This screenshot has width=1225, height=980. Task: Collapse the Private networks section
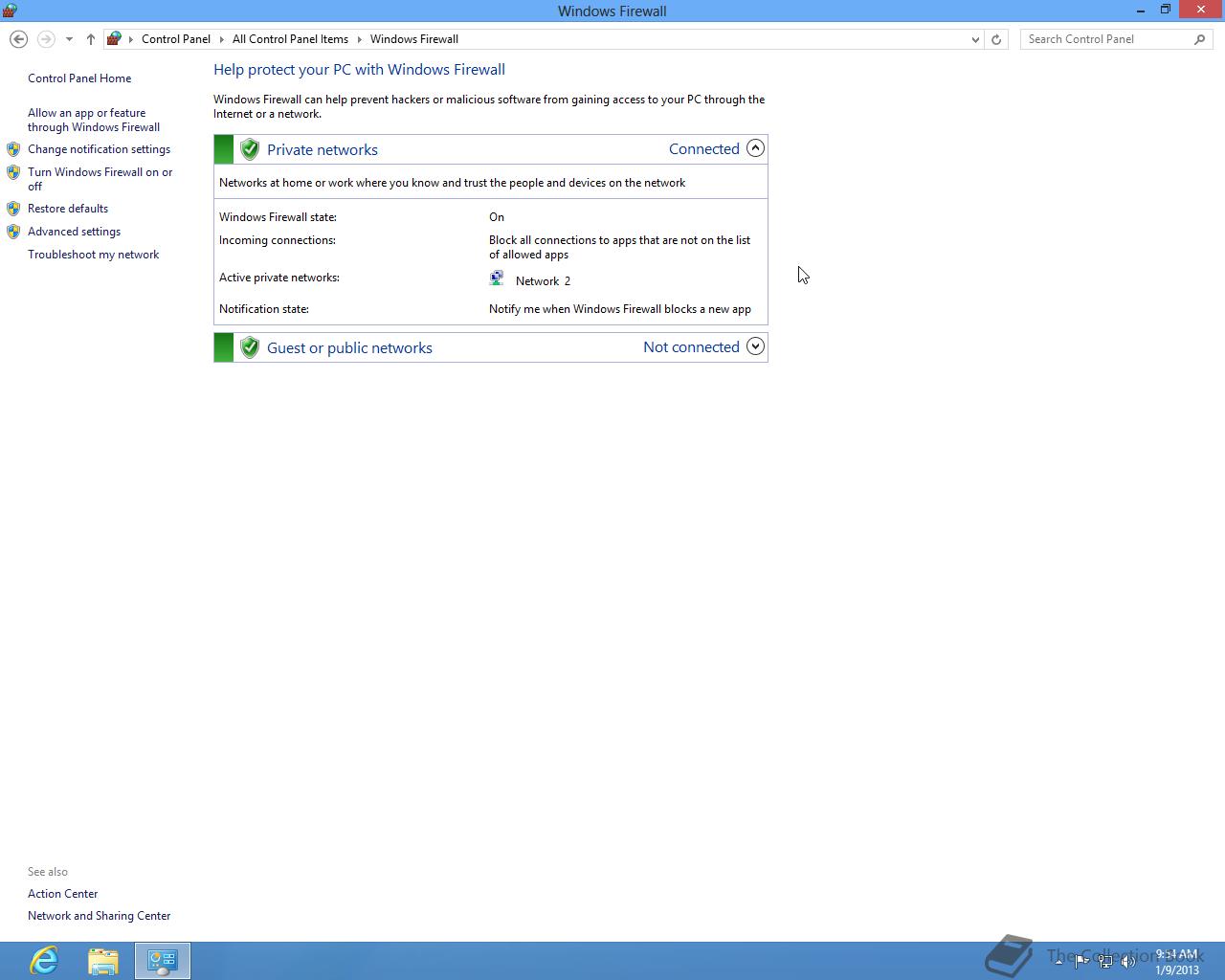pos(755,148)
